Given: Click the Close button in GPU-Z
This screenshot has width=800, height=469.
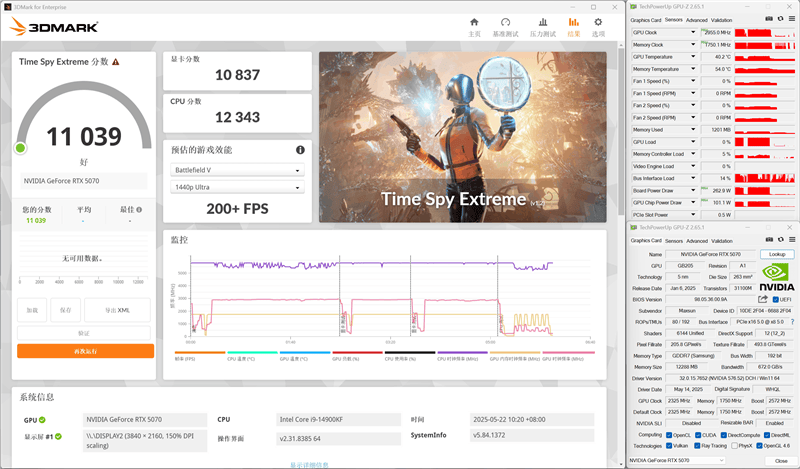Looking at the screenshot, I should [781, 461].
